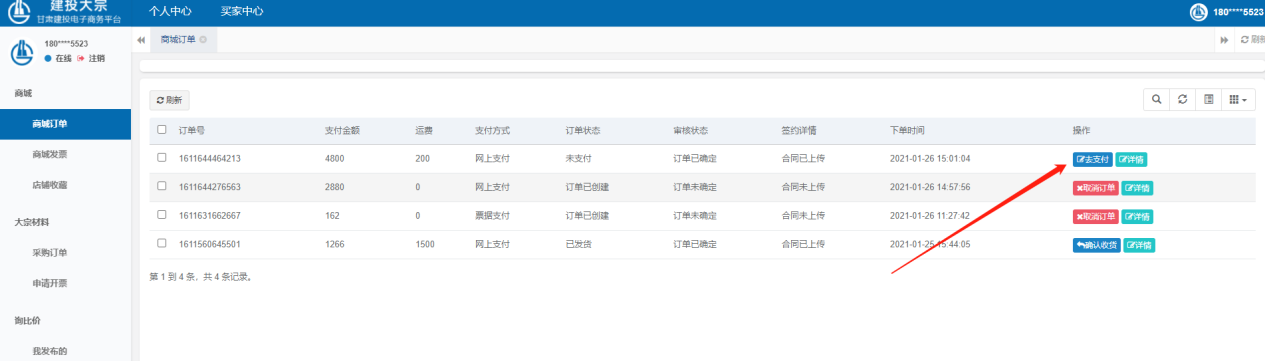Screen dimensions: 1265x361
Task: Toggle the table card view icon
Action: [x=1209, y=99]
